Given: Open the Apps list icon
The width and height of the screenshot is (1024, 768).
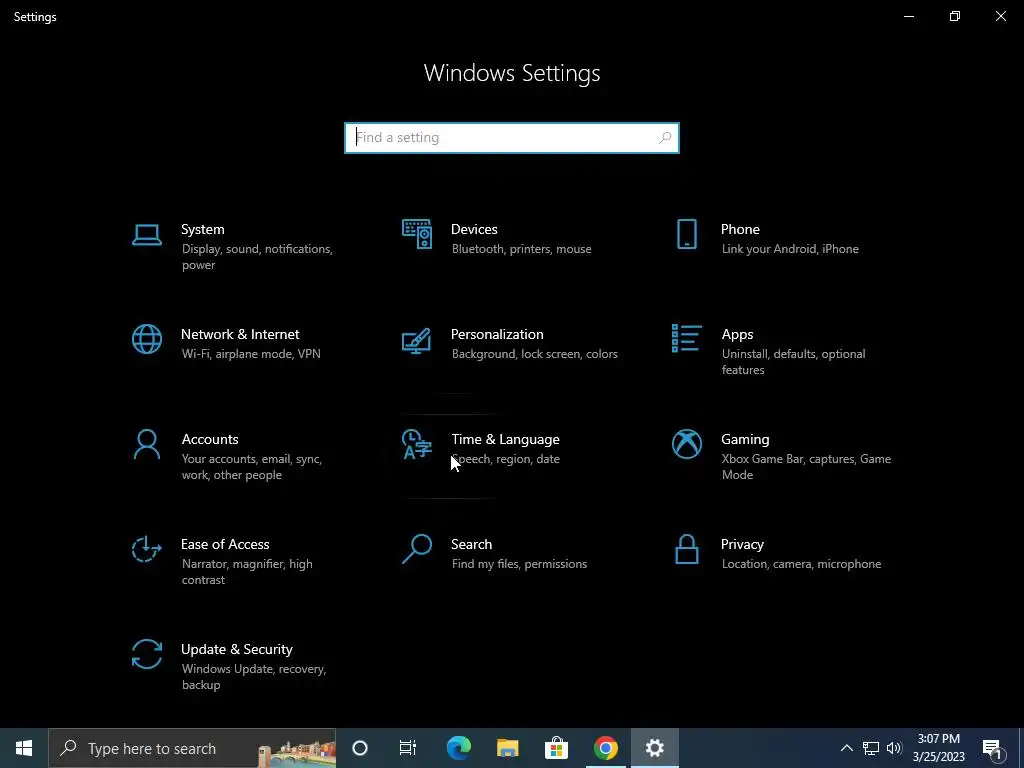Looking at the screenshot, I should pyautogui.click(x=686, y=338).
